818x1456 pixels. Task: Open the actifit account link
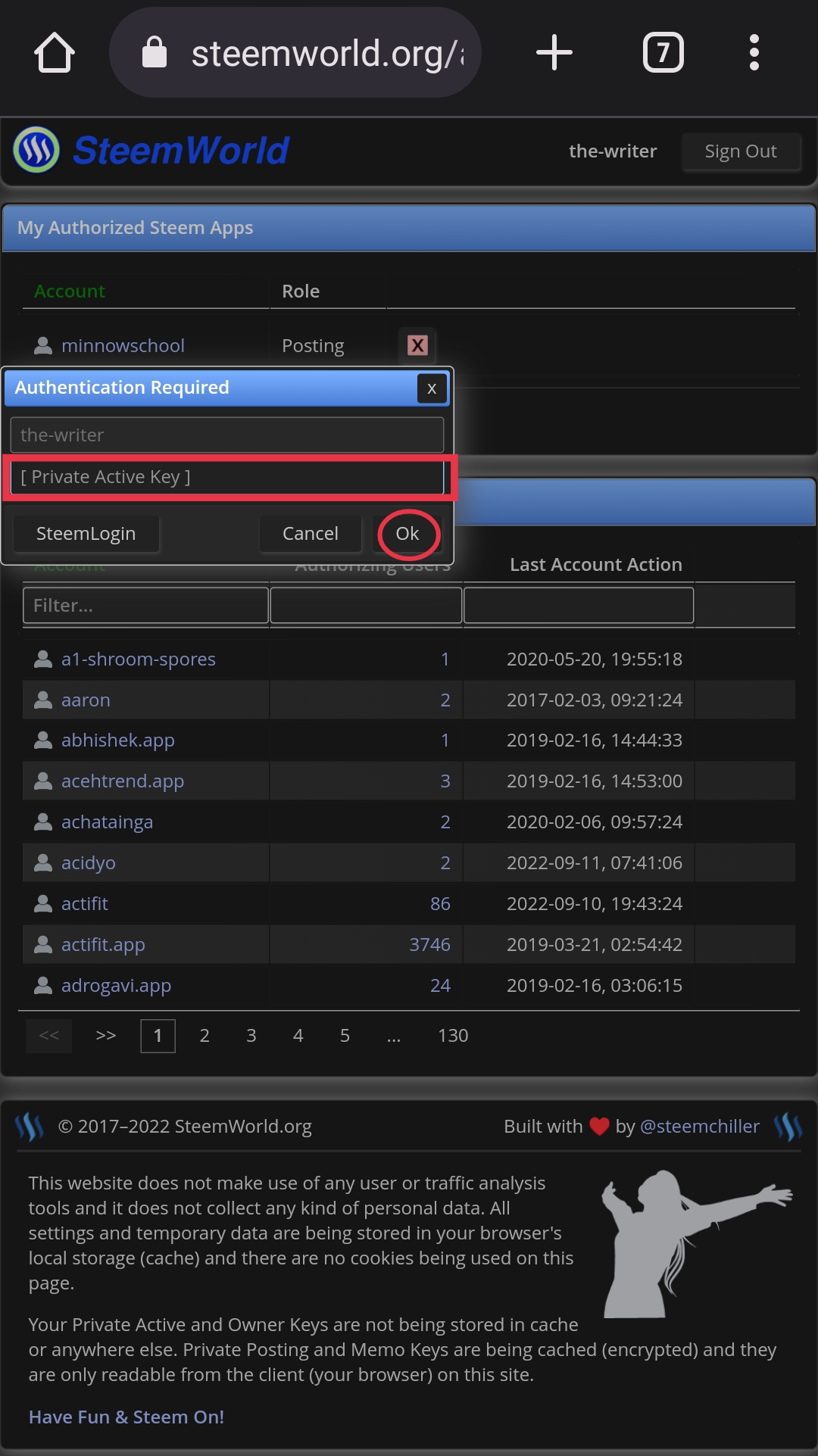85,904
